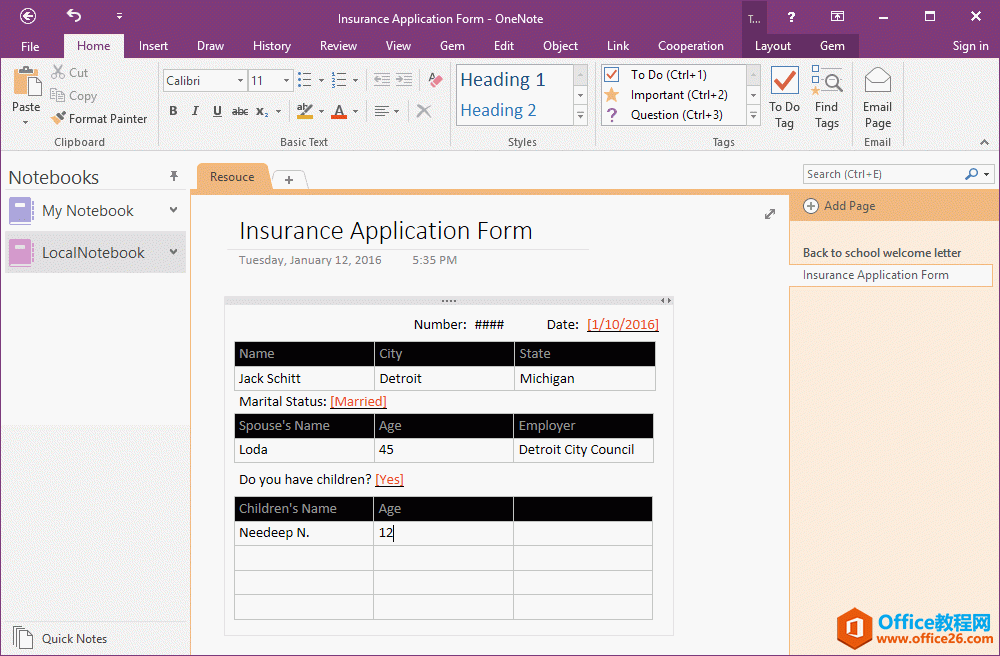
Task: Open the File menu
Action: (30, 46)
